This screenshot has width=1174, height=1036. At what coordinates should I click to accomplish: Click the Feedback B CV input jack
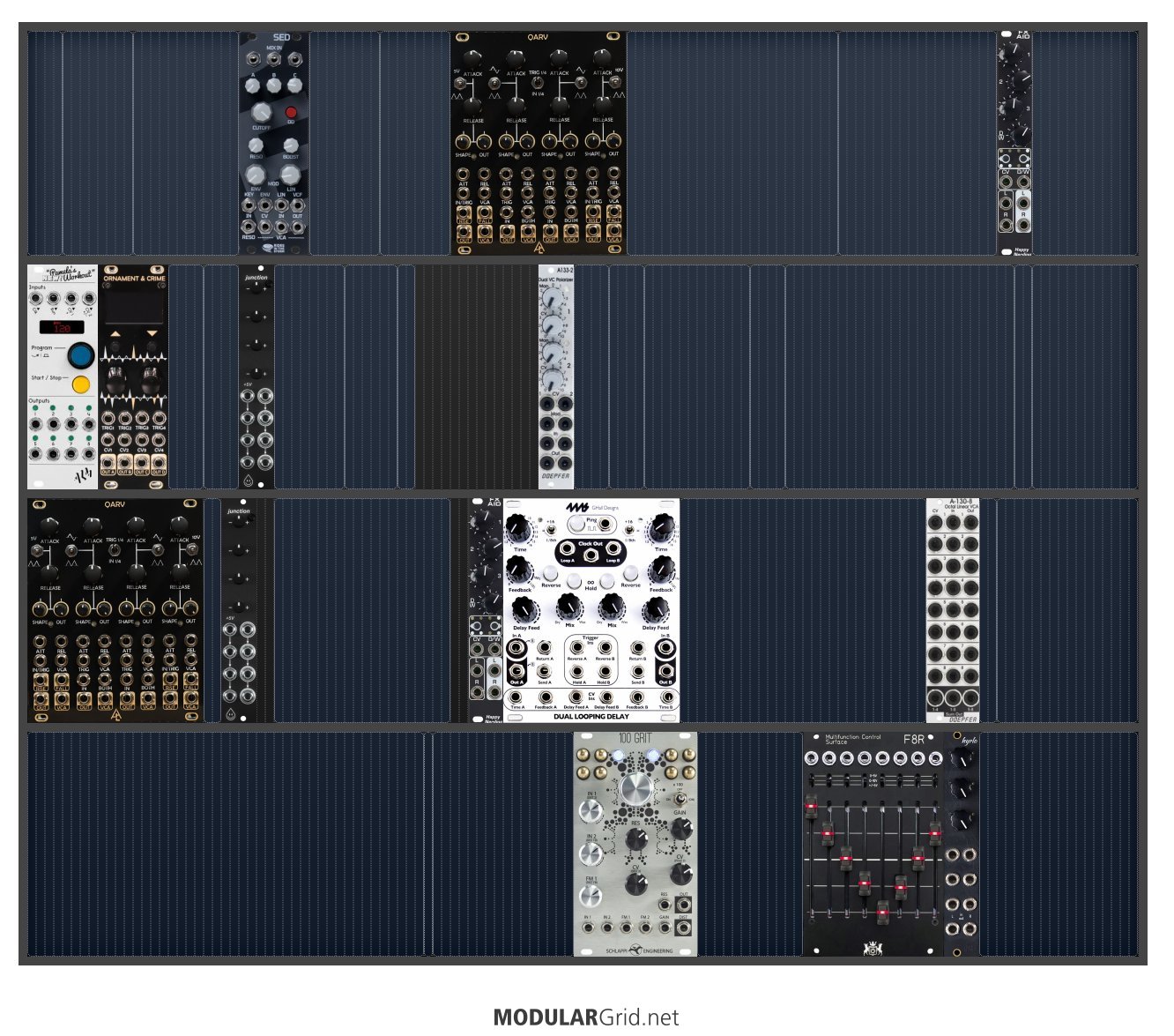[636, 697]
